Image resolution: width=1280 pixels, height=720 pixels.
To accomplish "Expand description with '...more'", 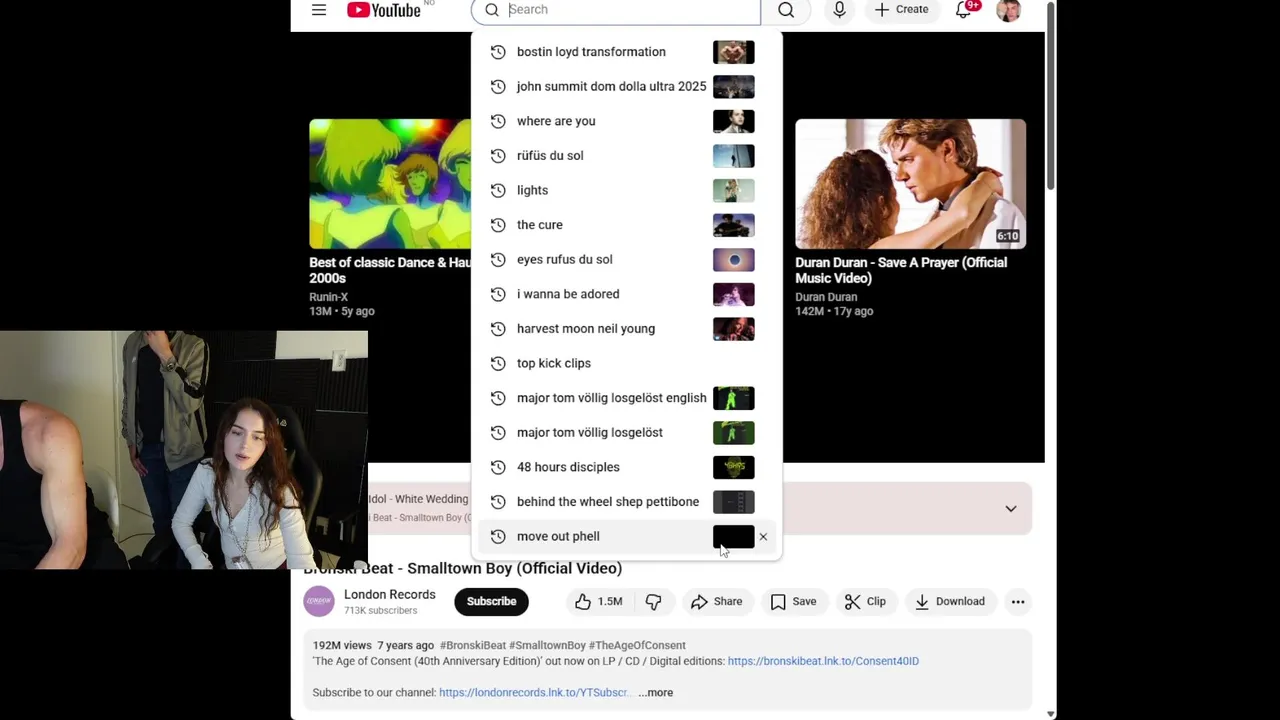I will click(x=656, y=692).
